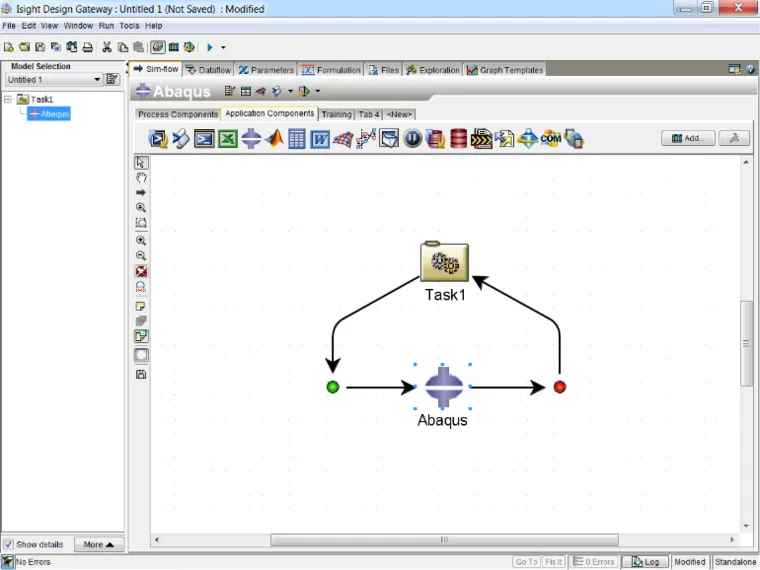Select the Pause component icon

pos(412,139)
